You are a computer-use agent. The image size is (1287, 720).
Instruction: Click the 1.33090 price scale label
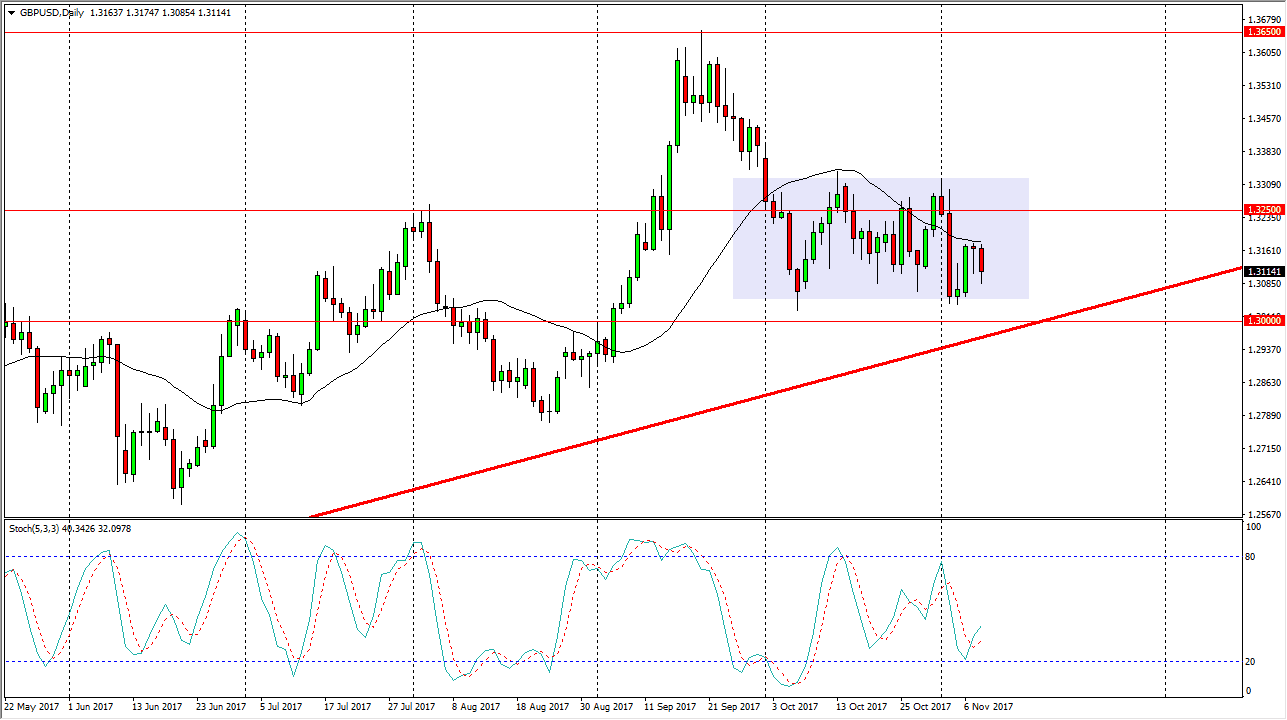coord(1264,184)
